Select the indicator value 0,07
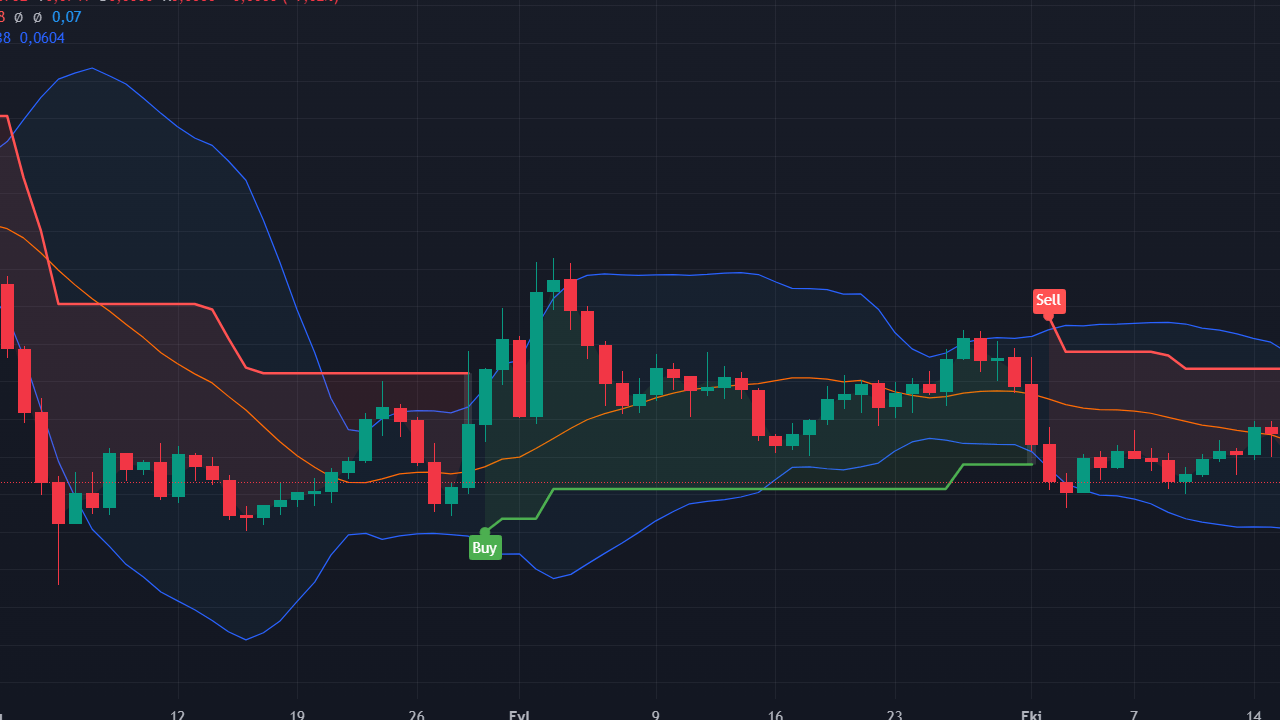The width and height of the screenshot is (1280, 720). (x=65, y=17)
